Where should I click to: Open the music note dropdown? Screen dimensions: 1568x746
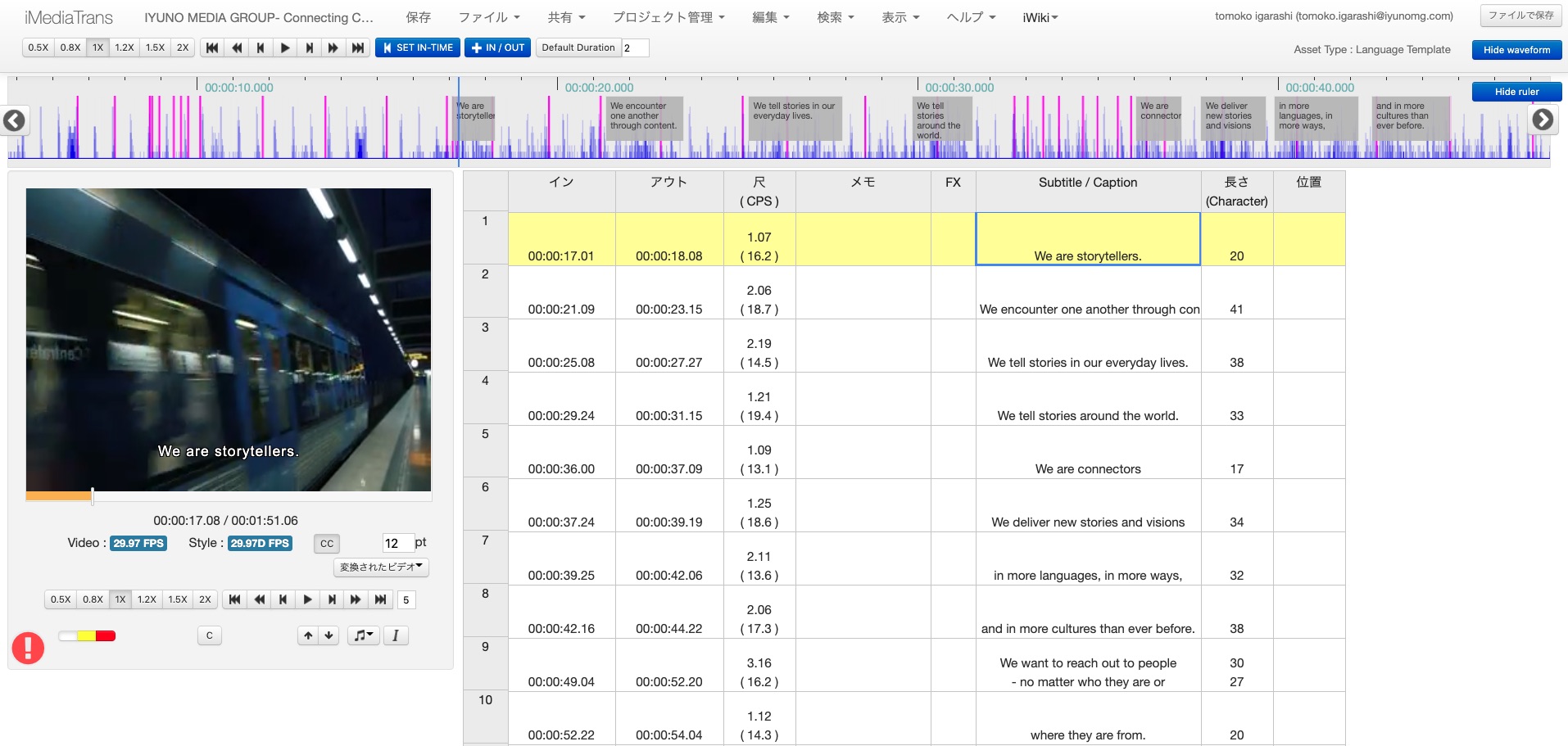364,635
